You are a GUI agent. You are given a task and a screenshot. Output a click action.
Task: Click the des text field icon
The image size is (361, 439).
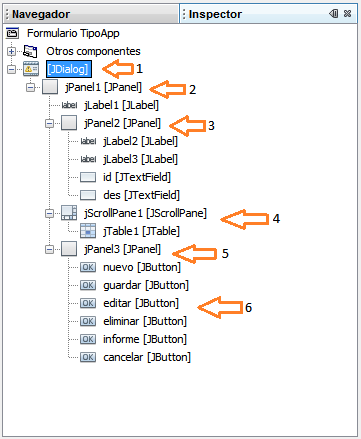[88, 195]
